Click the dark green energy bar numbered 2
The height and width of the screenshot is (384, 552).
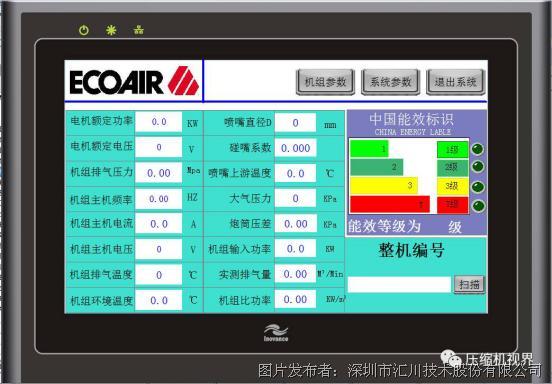coord(377,167)
